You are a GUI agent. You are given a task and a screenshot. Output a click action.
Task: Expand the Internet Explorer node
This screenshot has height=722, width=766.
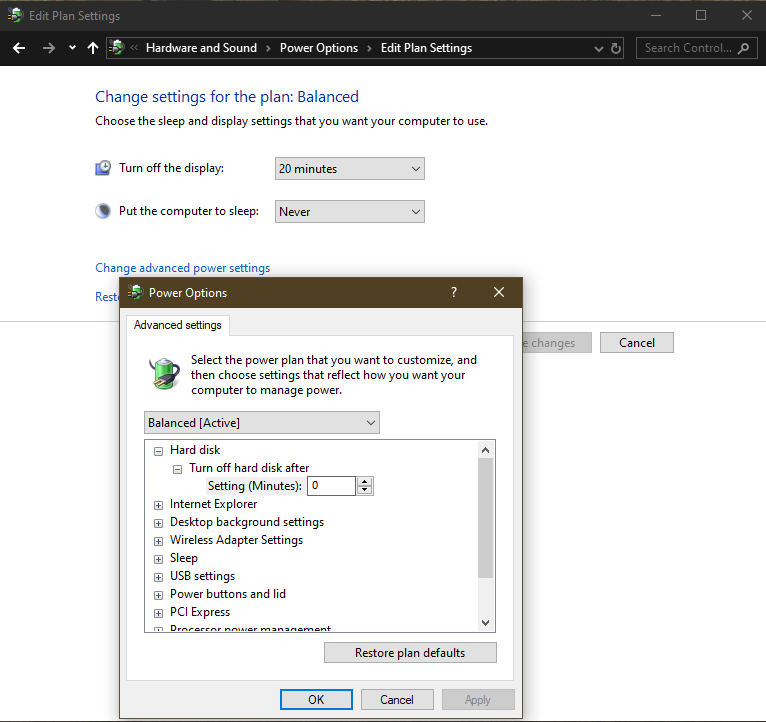[x=158, y=506]
